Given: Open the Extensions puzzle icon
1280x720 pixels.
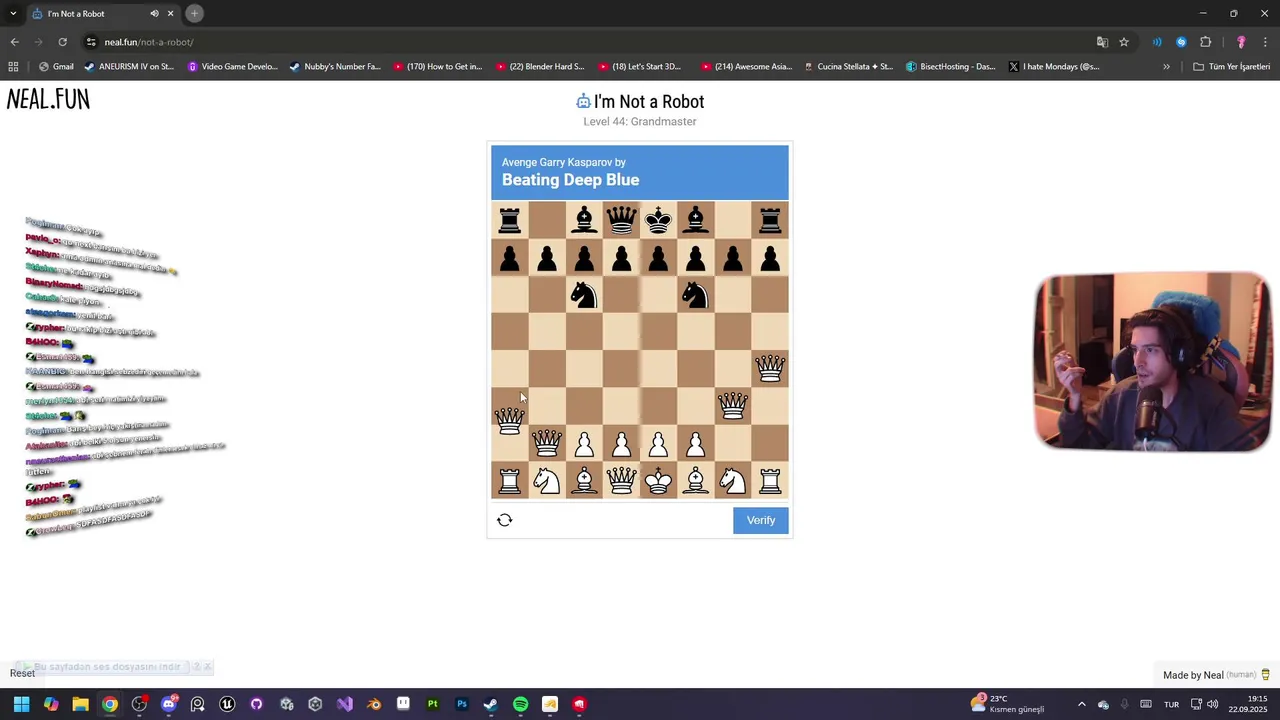Looking at the screenshot, I should click(x=1205, y=42).
